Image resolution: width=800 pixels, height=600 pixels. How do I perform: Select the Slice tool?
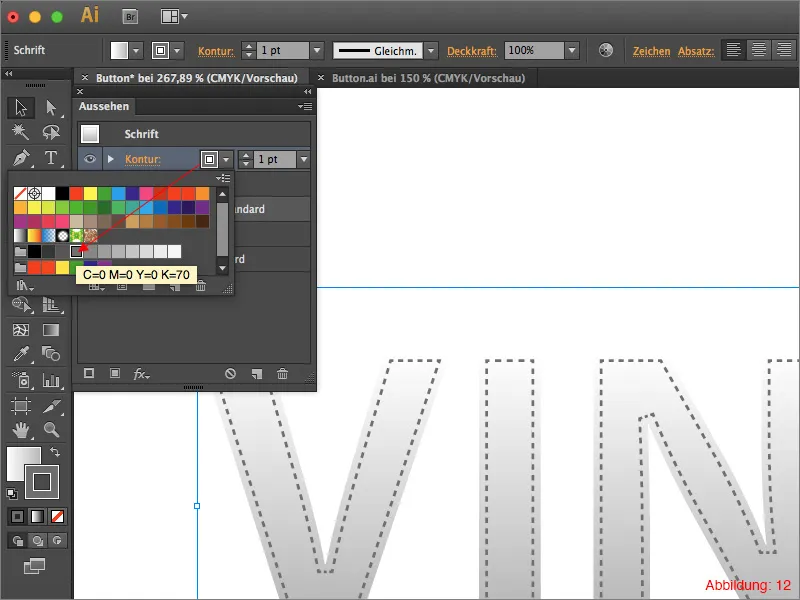pyautogui.click(x=51, y=406)
